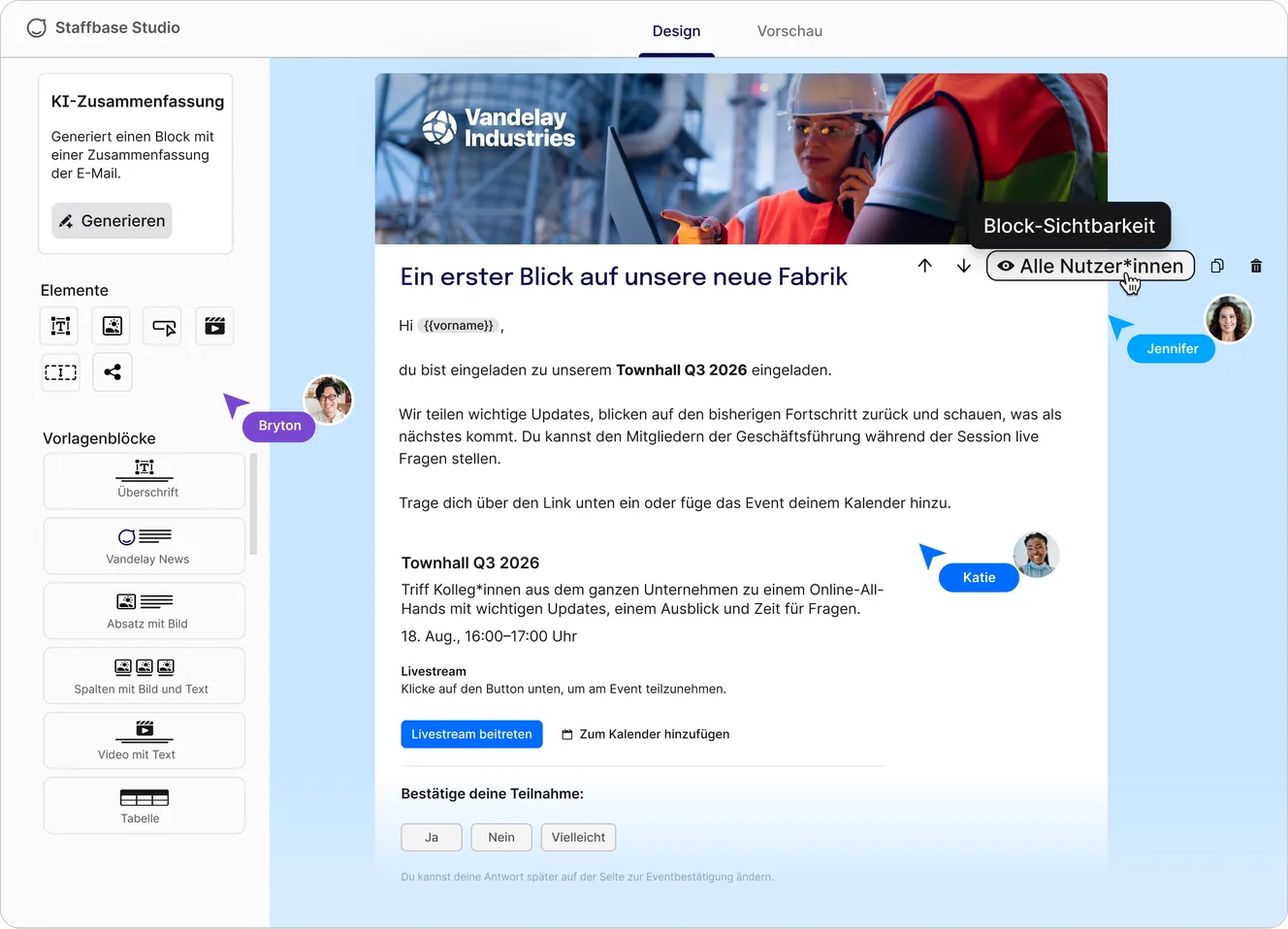Select the Vandelay Industries header image

(x=741, y=159)
